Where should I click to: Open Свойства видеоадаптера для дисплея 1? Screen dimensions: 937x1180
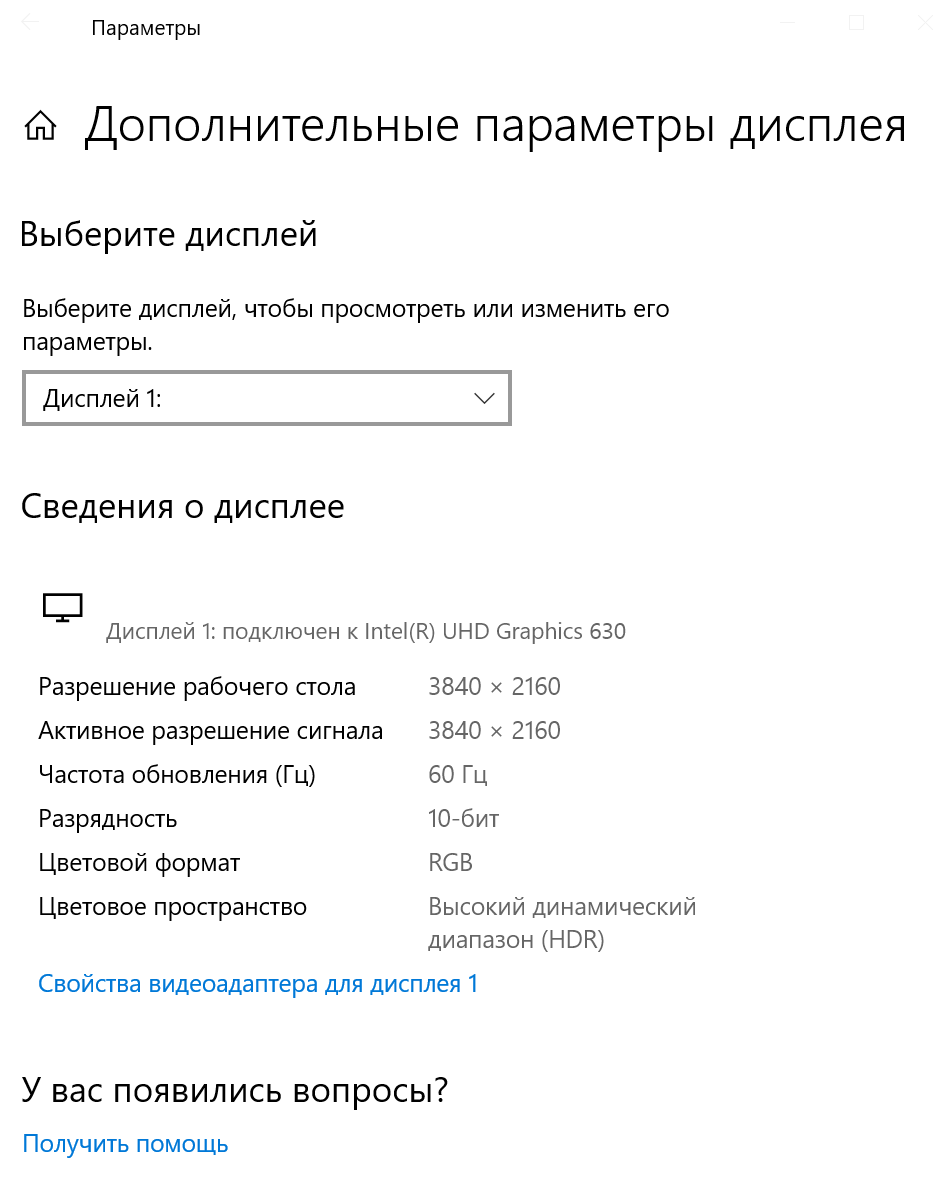258,984
